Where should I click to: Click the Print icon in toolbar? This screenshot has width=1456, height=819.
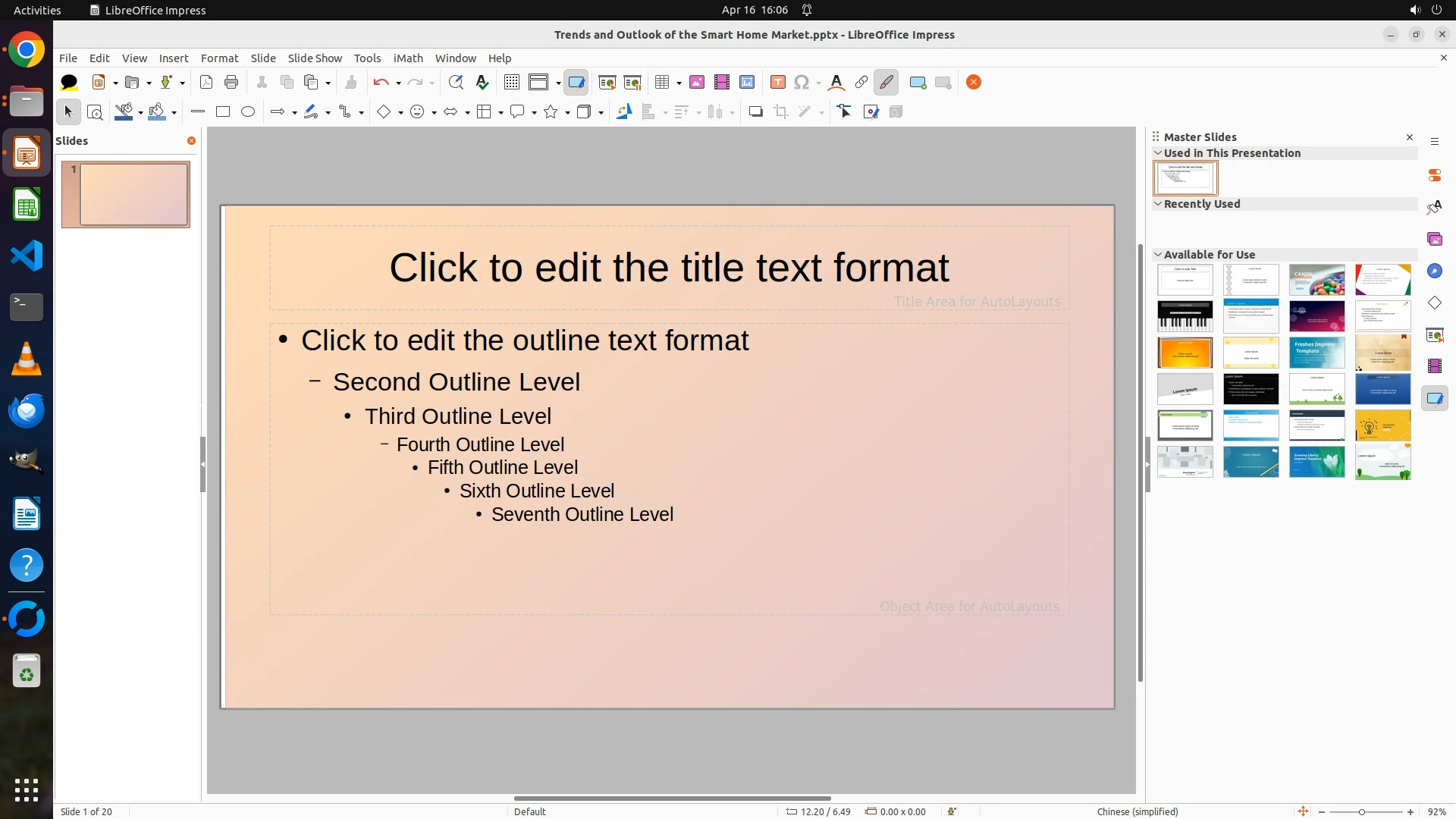[x=231, y=83]
